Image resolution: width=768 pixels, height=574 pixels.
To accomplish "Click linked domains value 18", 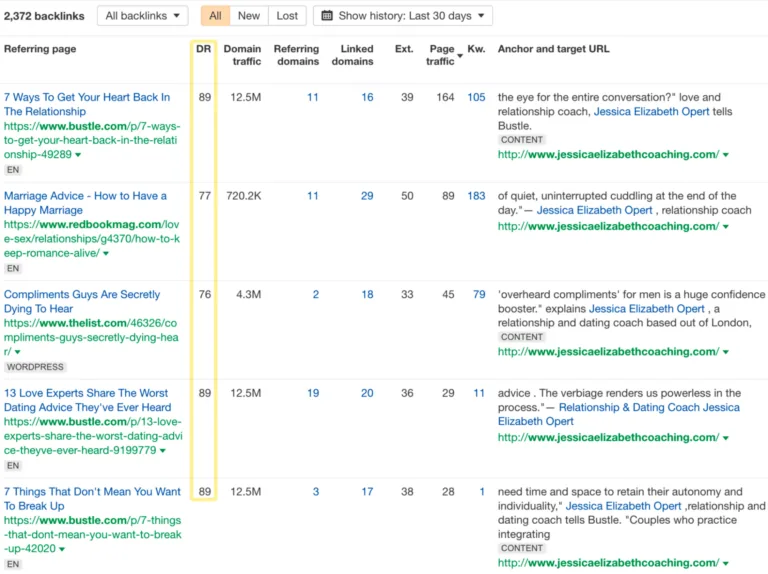I will click(367, 294).
